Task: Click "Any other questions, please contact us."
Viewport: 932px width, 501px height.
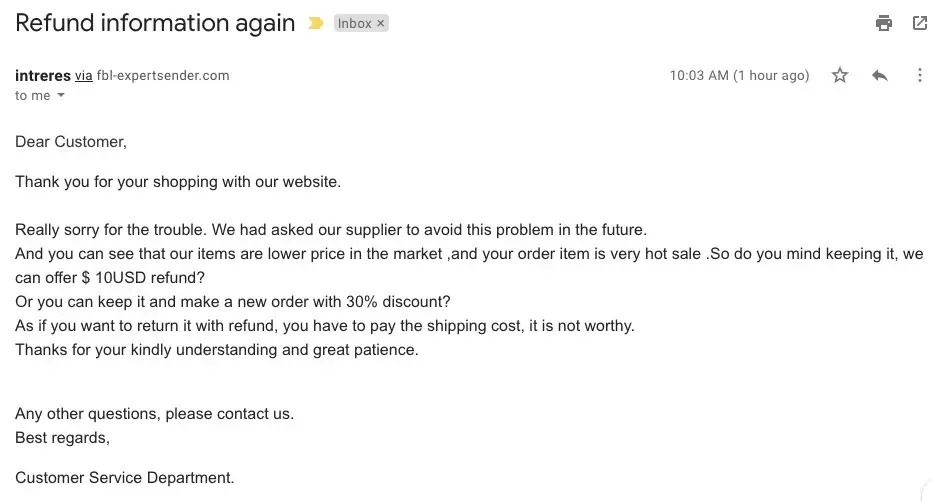Action: [x=154, y=413]
